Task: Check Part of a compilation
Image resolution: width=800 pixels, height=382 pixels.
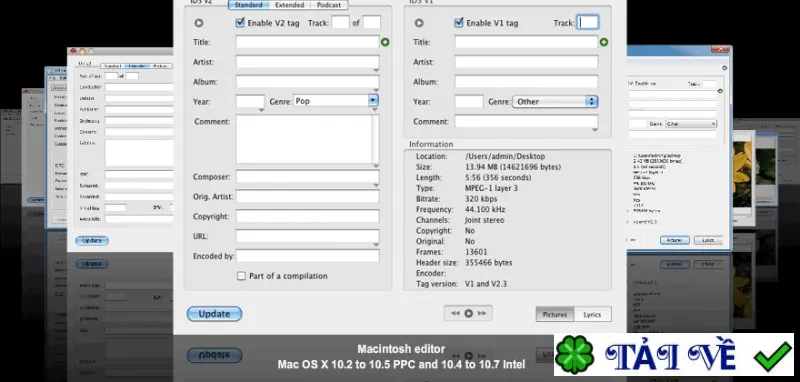Action: [241, 276]
